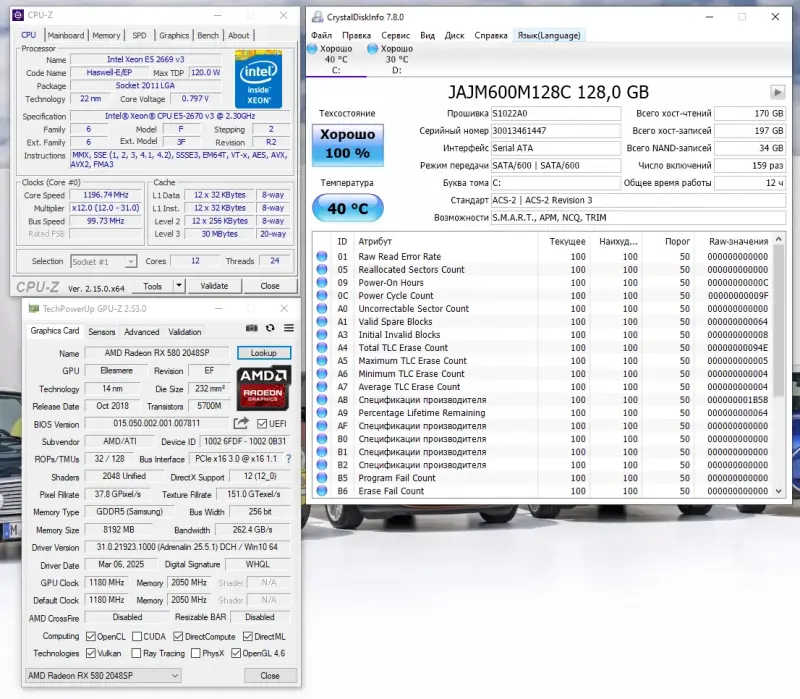The width and height of the screenshot is (800, 699).
Task: Click the GPU Name field AMD Radeon RX 580 2048SP
Action: coord(157,353)
